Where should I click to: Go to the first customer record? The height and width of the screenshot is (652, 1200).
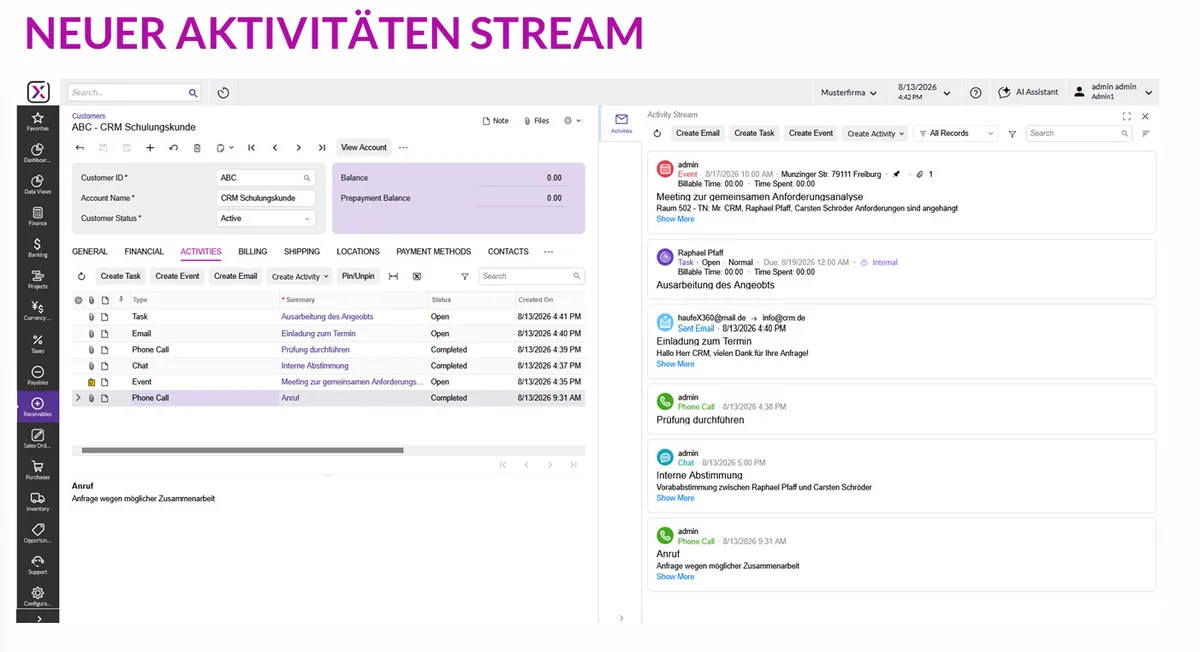(x=251, y=148)
